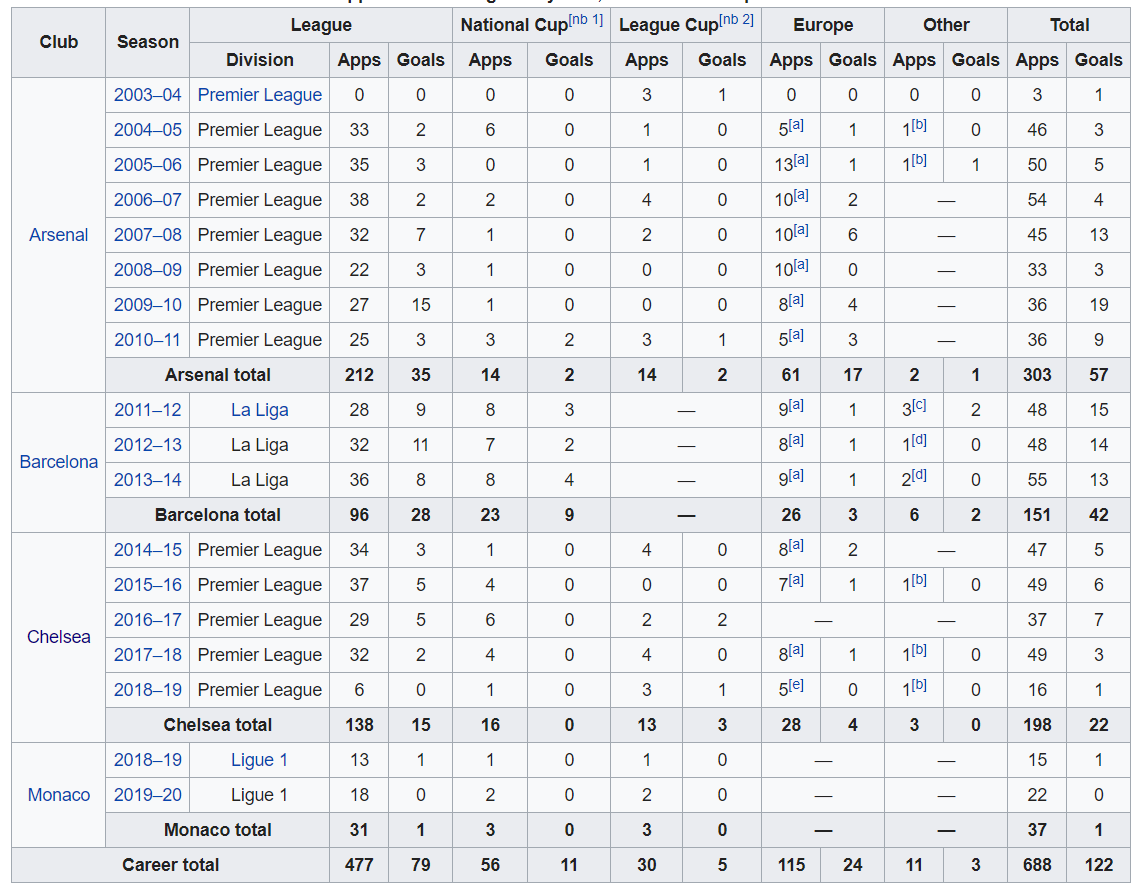The height and width of the screenshot is (890, 1140).
Task: Follow footnote [a] in 2007–08 Europe apps
Action: (801, 230)
